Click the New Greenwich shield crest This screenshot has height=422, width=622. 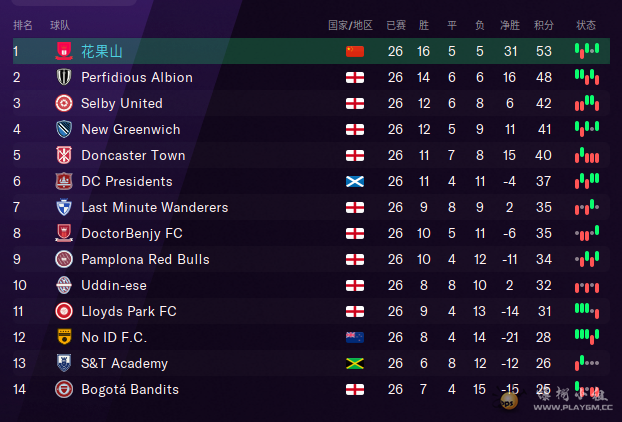[x=64, y=129]
